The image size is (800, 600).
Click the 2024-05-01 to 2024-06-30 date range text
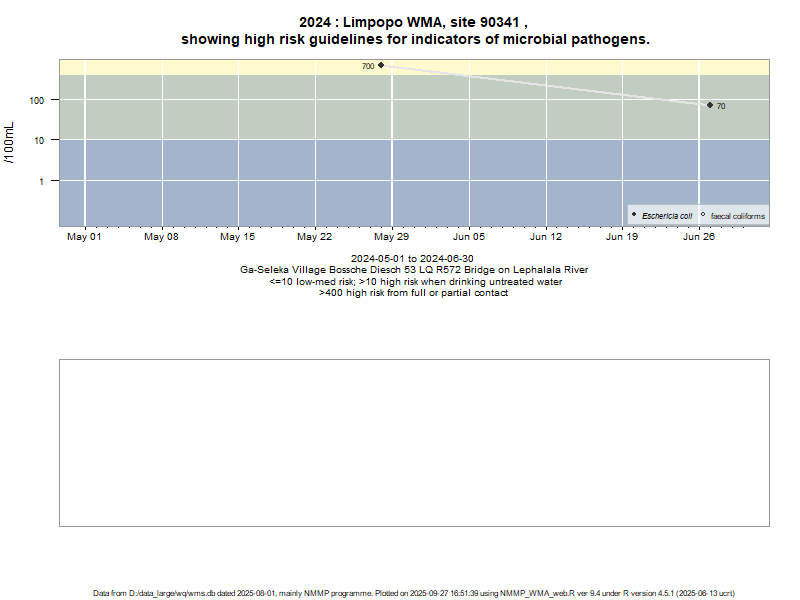[x=413, y=258]
